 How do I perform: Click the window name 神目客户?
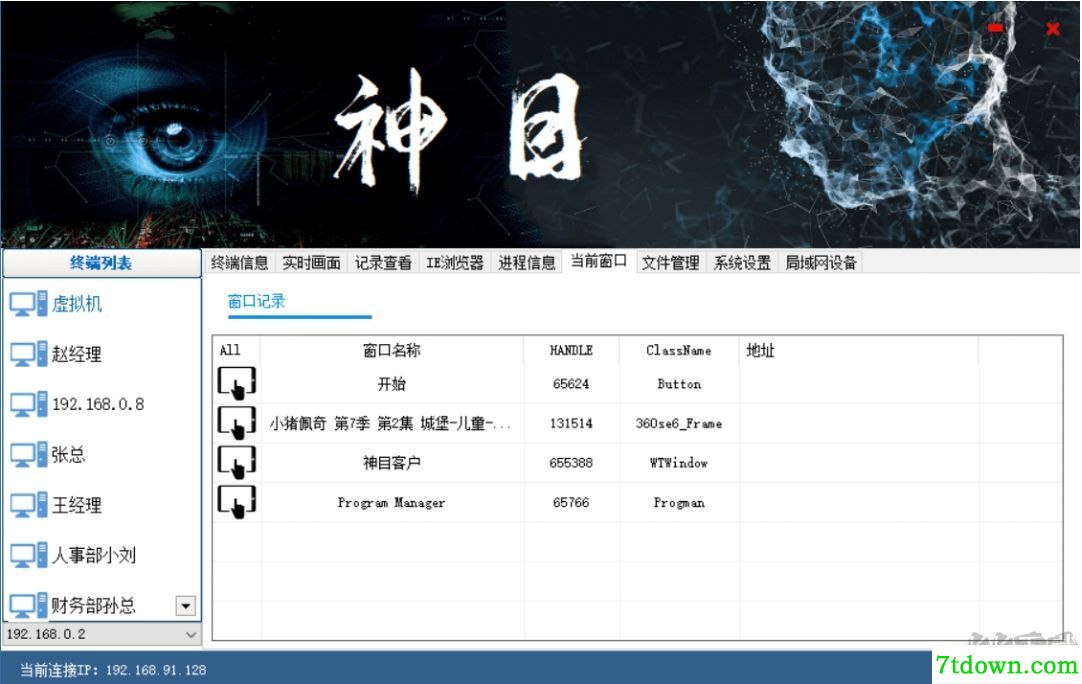coord(391,463)
